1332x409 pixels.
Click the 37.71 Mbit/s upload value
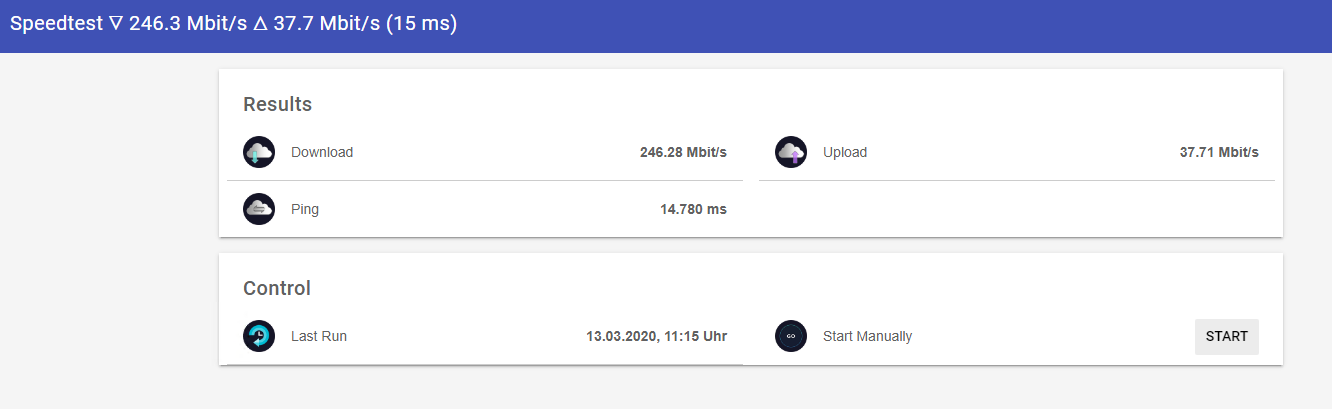coord(1219,153)
